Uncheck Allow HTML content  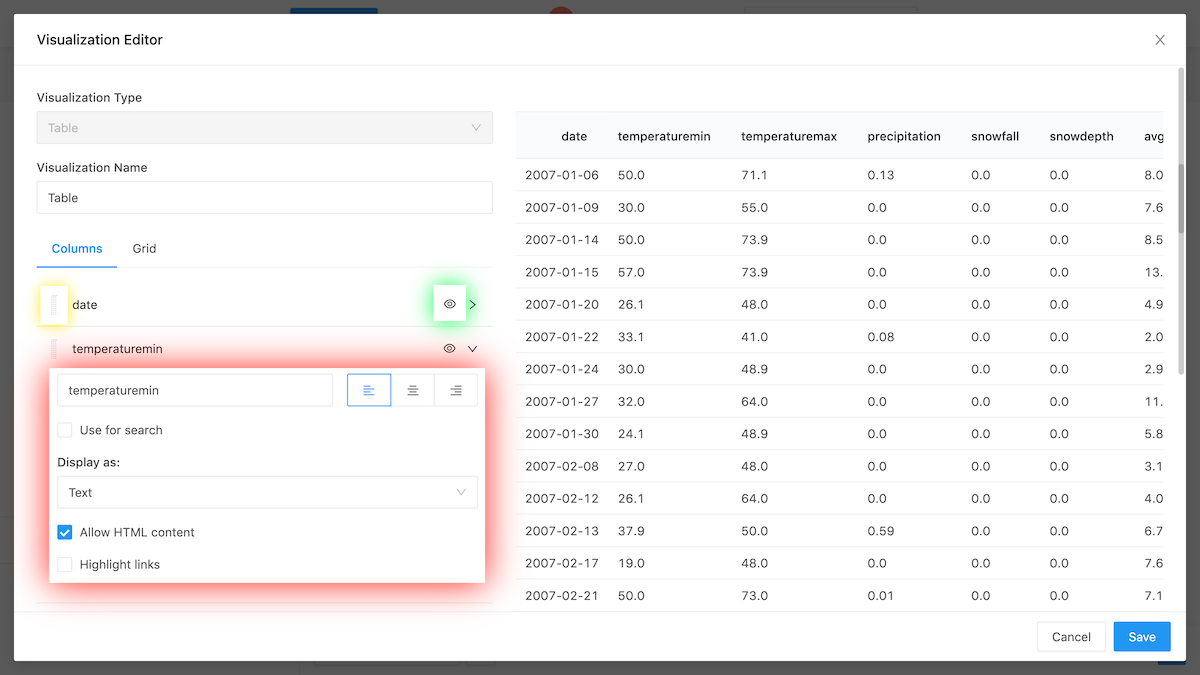point(65,532)
